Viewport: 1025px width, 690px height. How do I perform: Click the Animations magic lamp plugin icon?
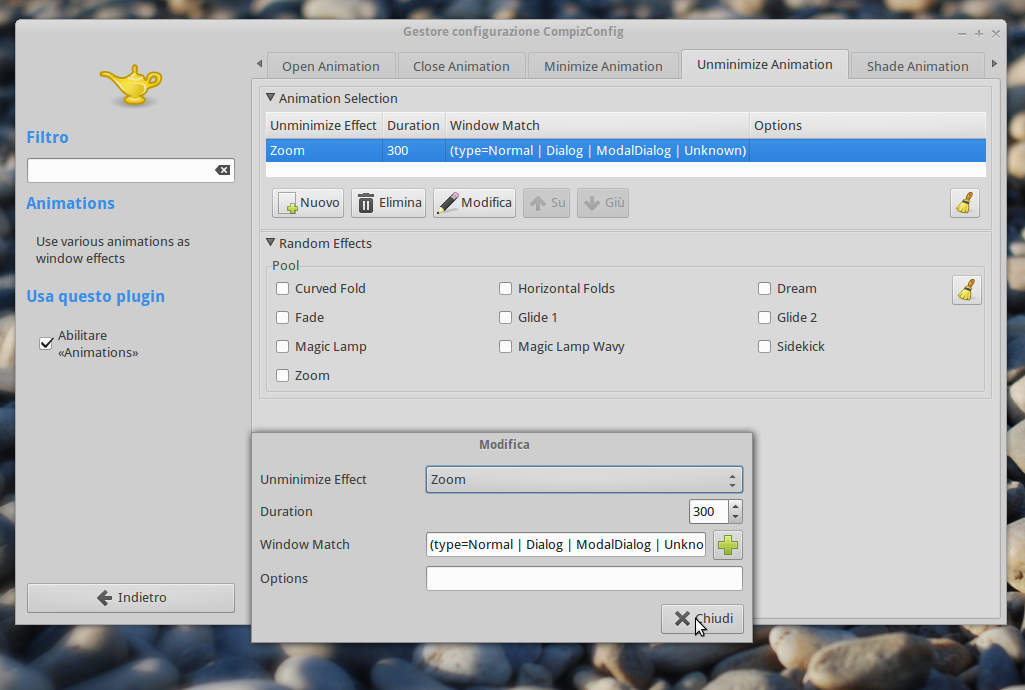pyautogui.click(x=131, y=85)
